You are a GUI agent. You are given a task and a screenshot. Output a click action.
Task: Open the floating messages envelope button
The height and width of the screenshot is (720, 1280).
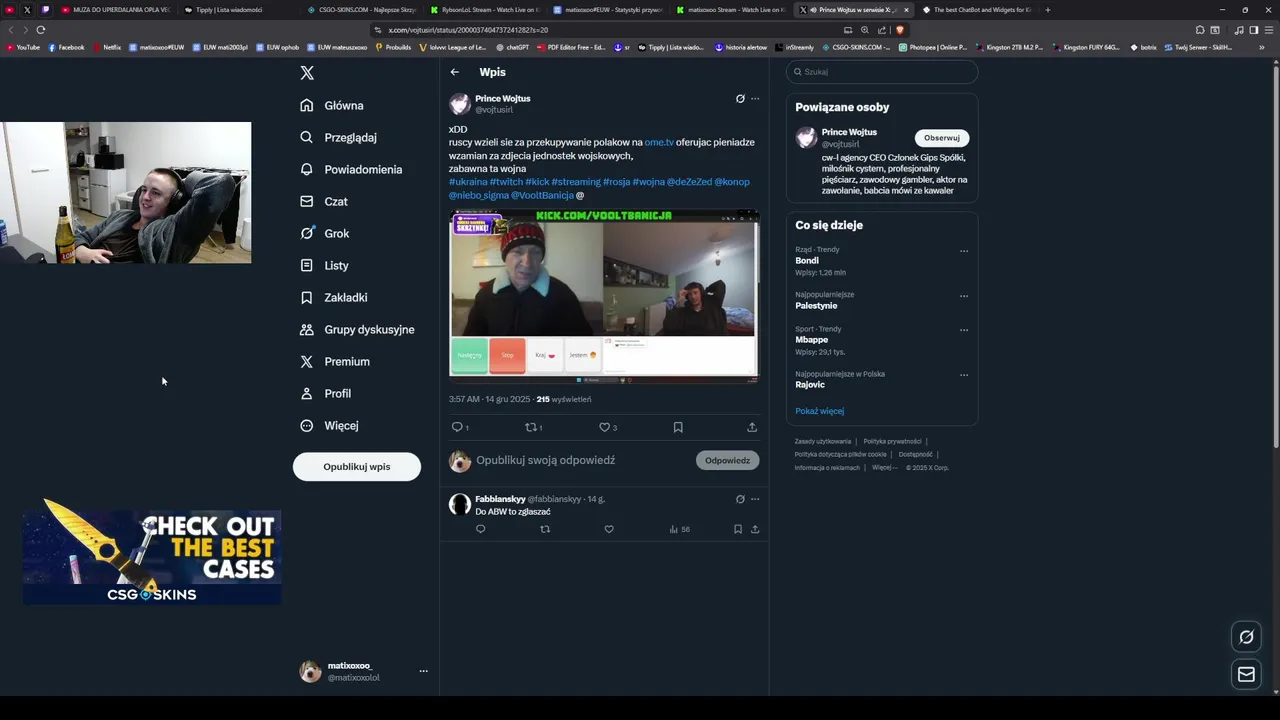[1246, 675]
